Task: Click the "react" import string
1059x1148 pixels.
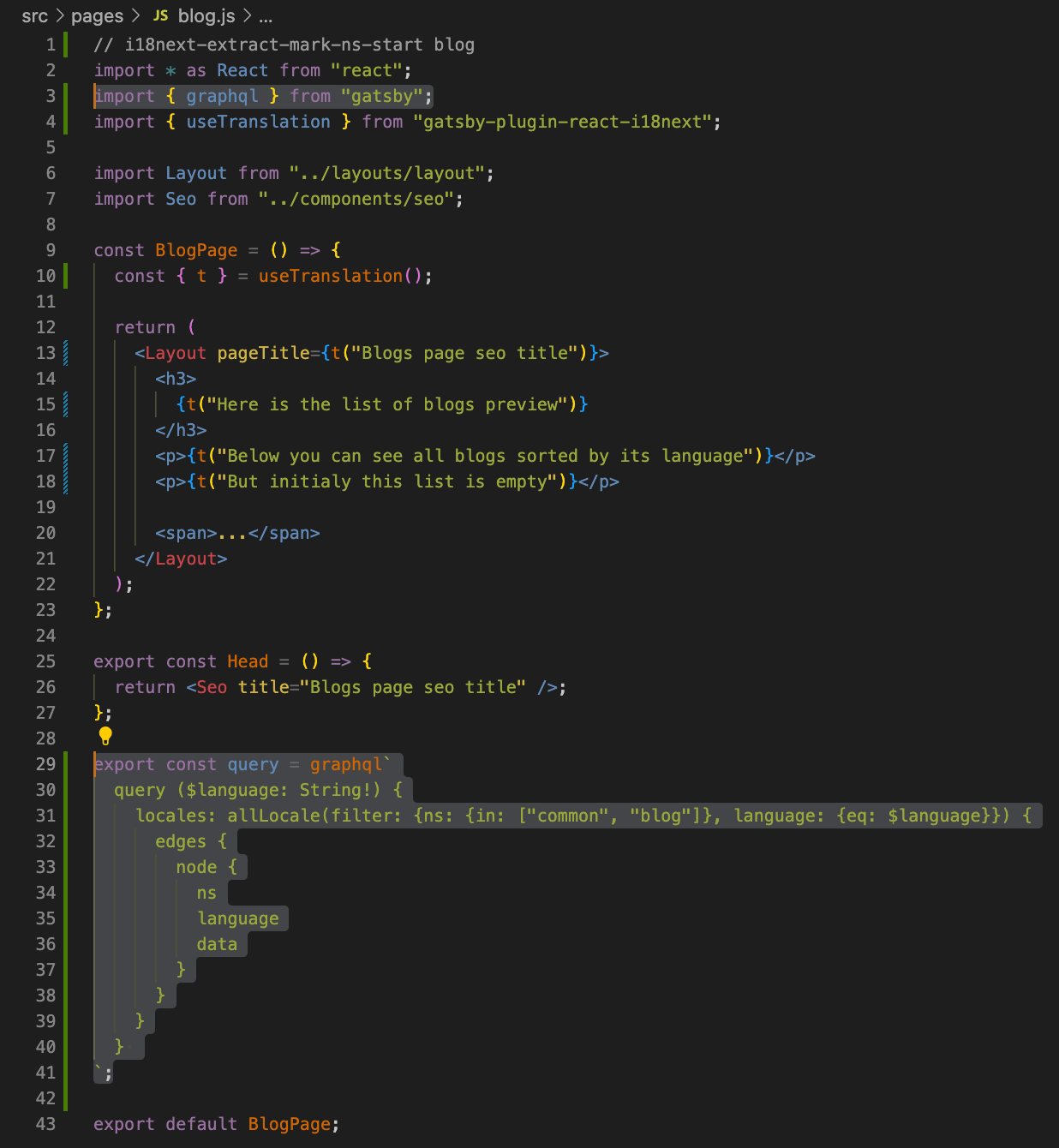Action: coord(367,70)
